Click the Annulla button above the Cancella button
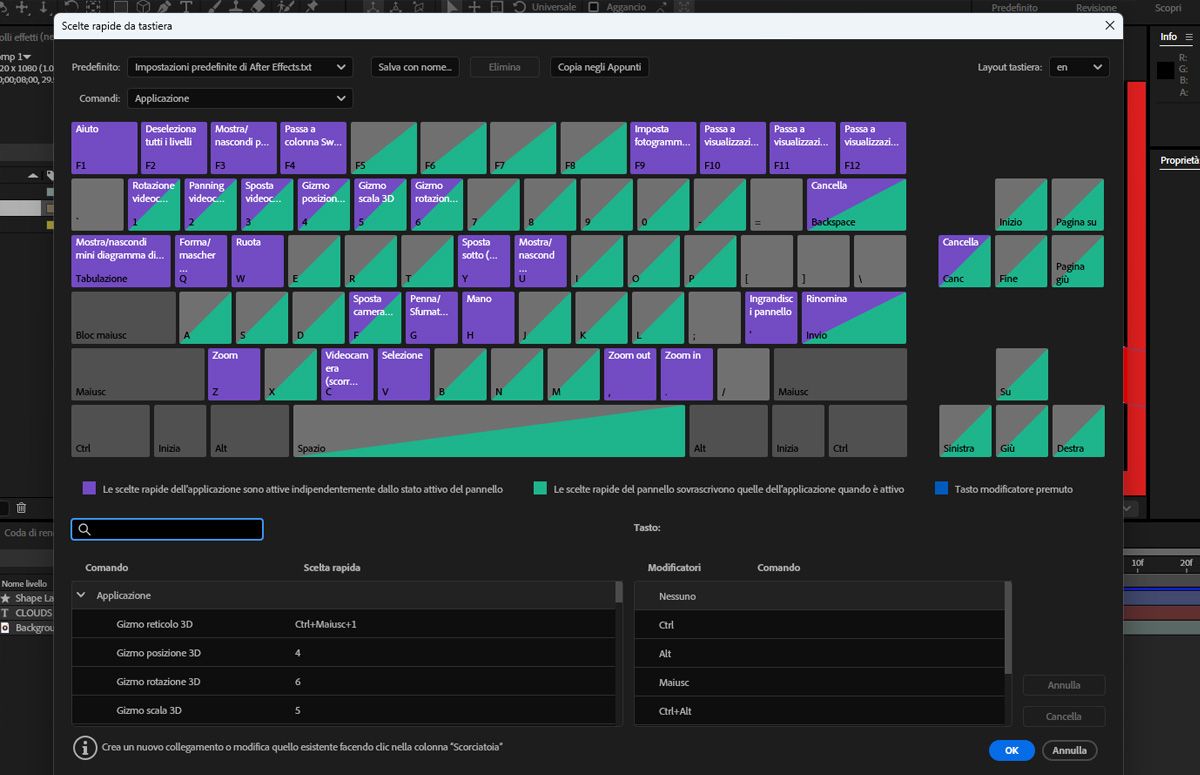Screen dimensions: 1200x775 pyautogui.click(x=1064, y=685)
